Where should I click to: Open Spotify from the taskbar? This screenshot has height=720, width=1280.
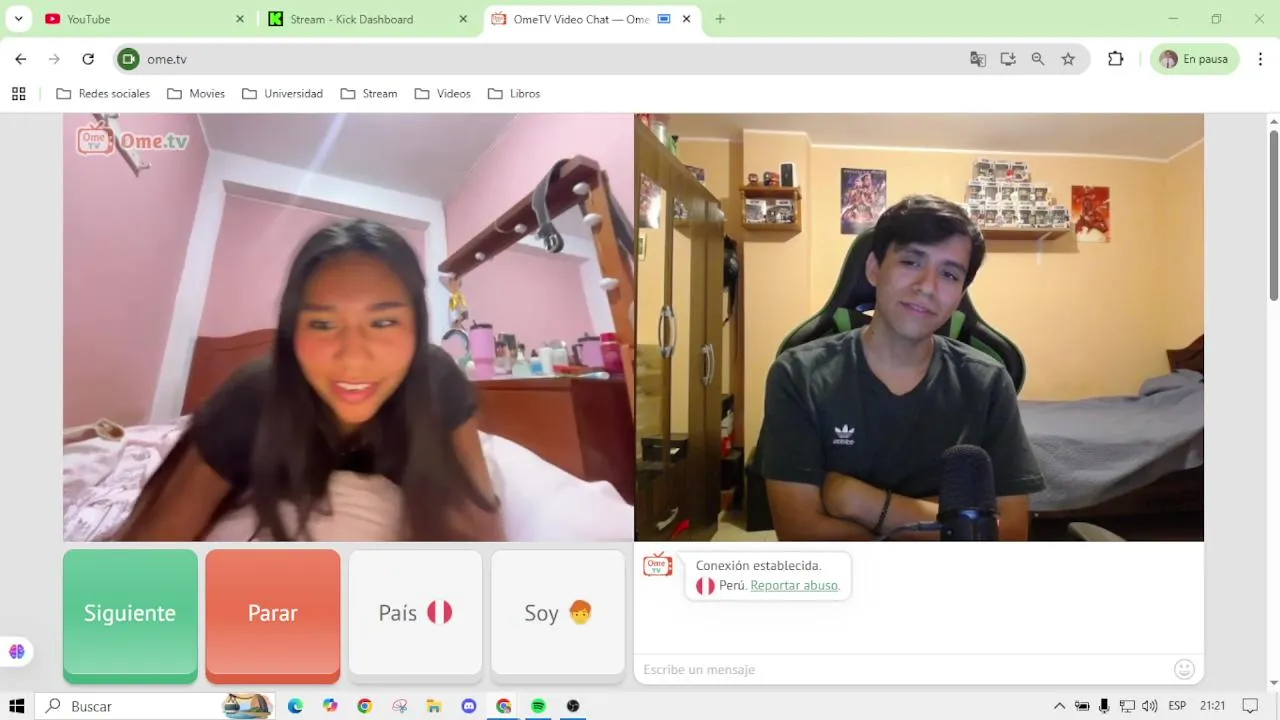coord(538,706)
